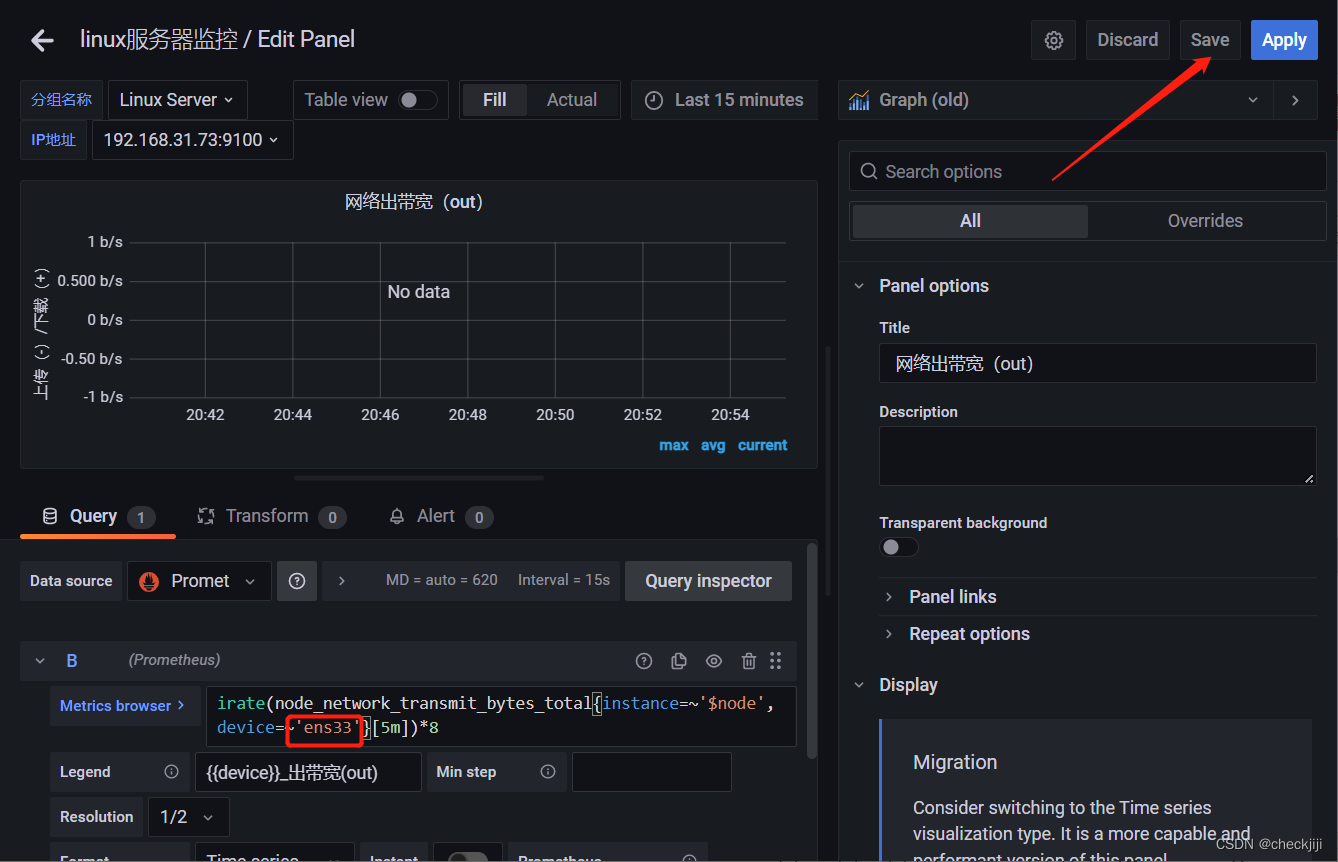Image resolution: width=1338 pixels, height=862 pixels.
Task: Hide query B with the eye icon
Action: pos(713,660)
